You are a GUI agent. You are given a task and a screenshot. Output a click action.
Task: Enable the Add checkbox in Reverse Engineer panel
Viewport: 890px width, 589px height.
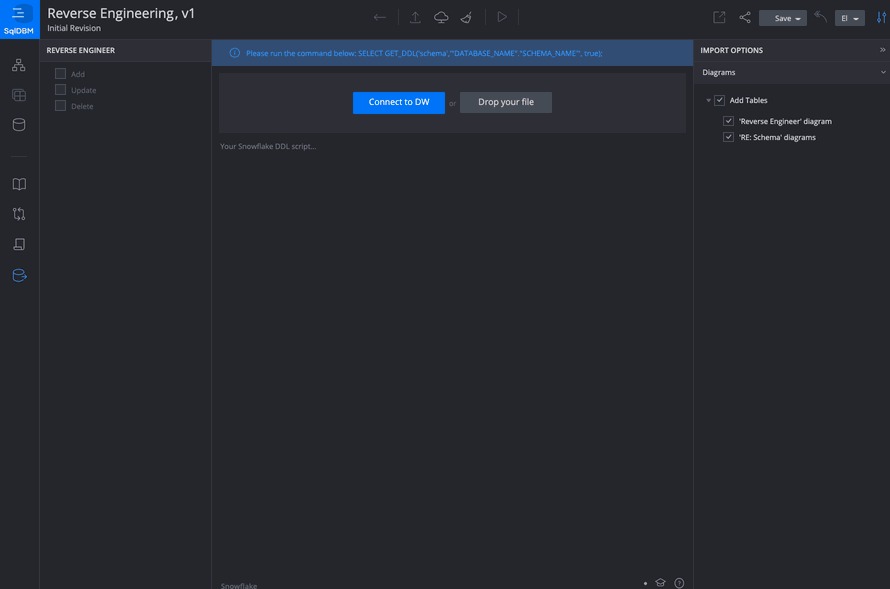coord(60,73)
